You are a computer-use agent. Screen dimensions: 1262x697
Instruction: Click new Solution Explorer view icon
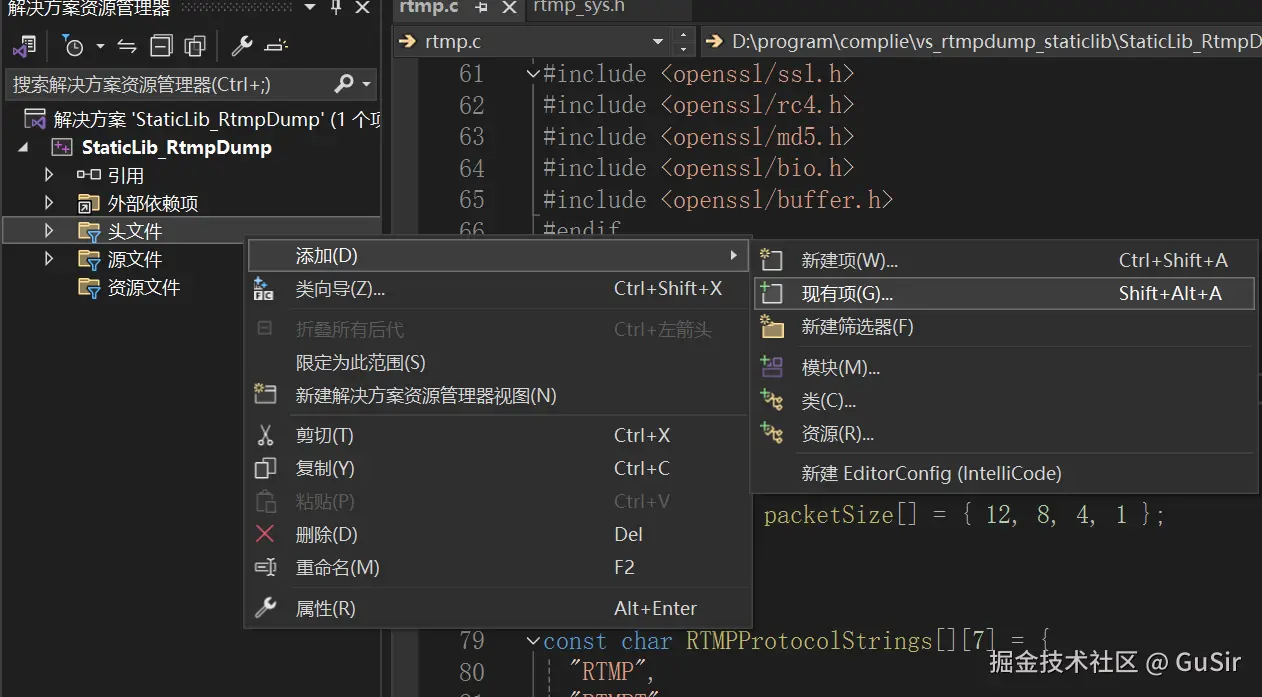[265, 394]
